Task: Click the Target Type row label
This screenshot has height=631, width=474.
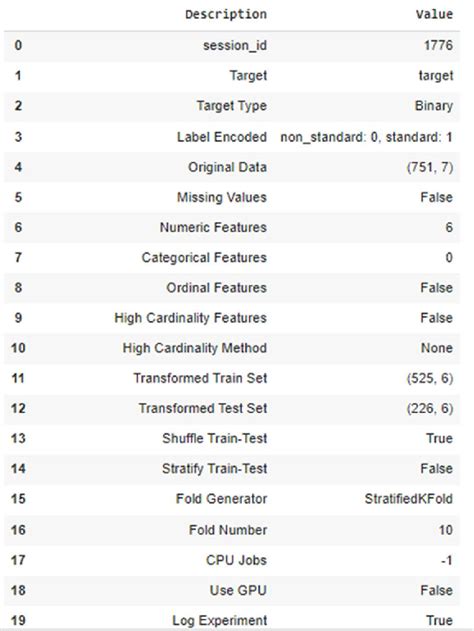Action: pyautogui.click(x=232, y=106)
